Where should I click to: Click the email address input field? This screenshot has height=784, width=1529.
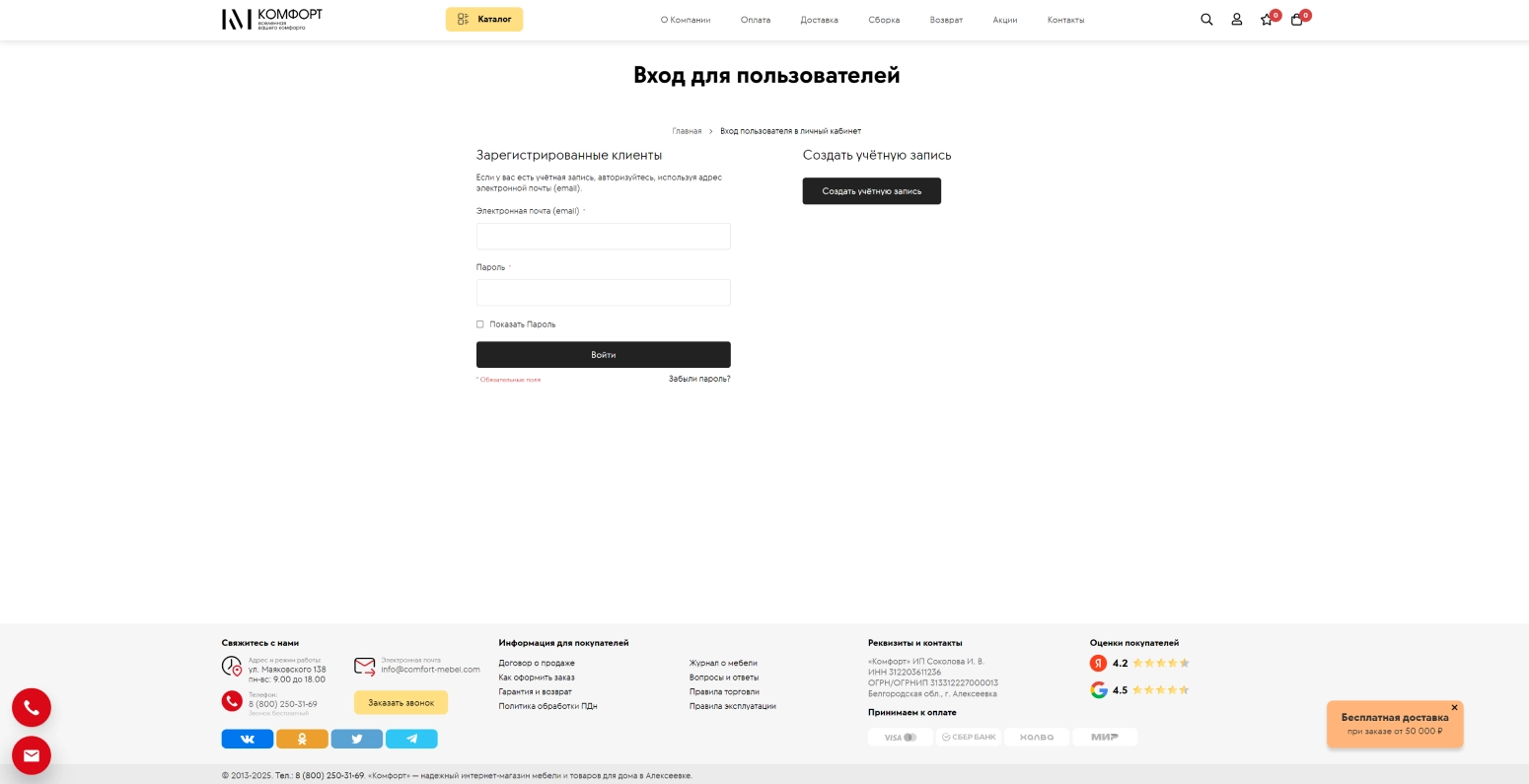[603, 236]
